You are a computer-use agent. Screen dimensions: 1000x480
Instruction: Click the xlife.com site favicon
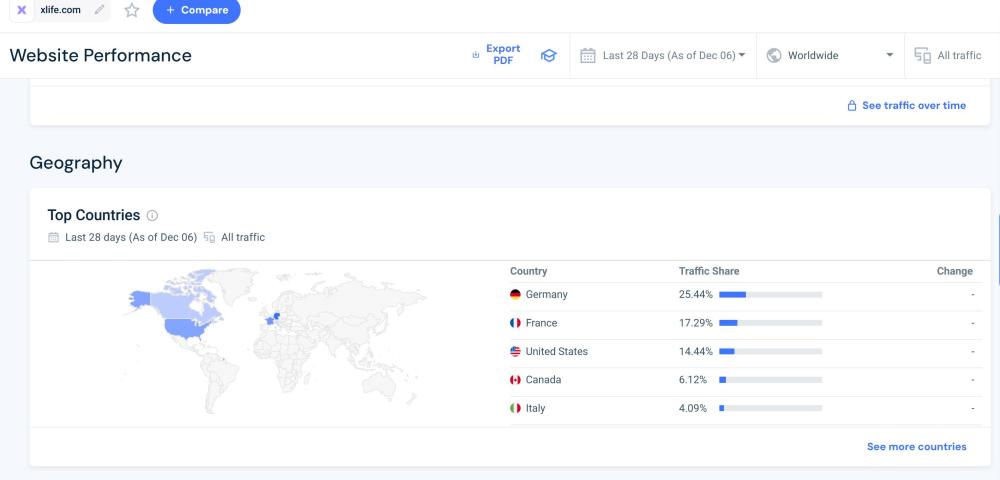point(22,10)
